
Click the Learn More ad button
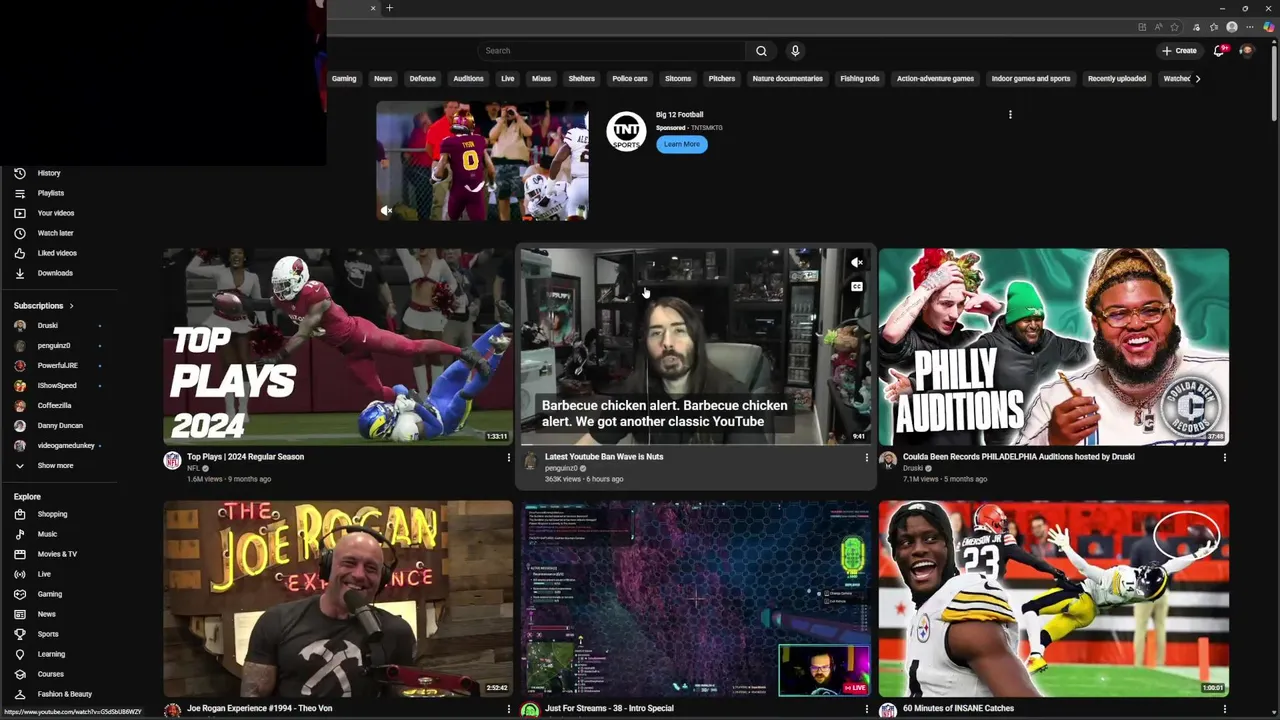[x=682, y=144]
